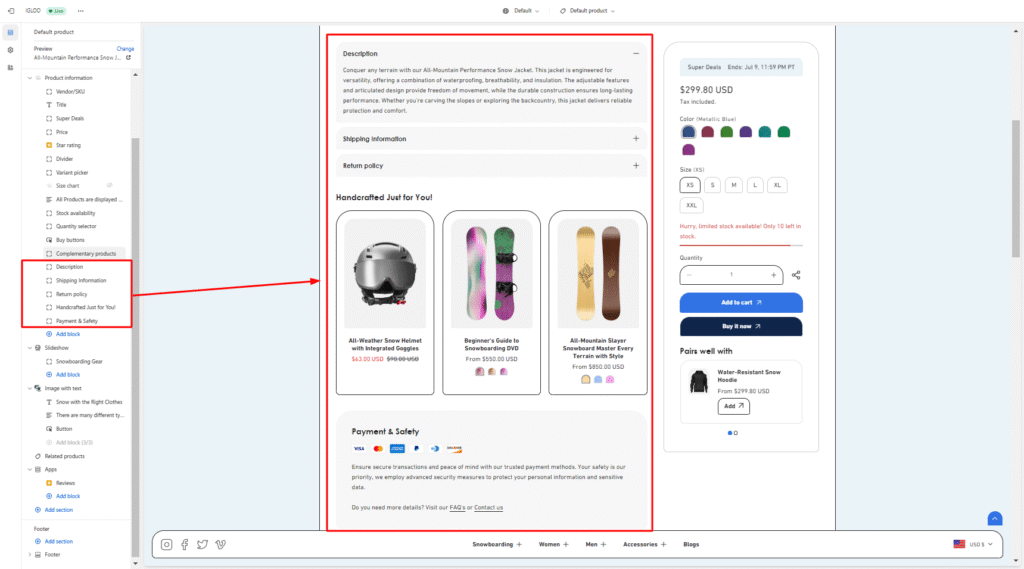
Task: Click the exit editor back arrow icon
Action: click(10, 10)
